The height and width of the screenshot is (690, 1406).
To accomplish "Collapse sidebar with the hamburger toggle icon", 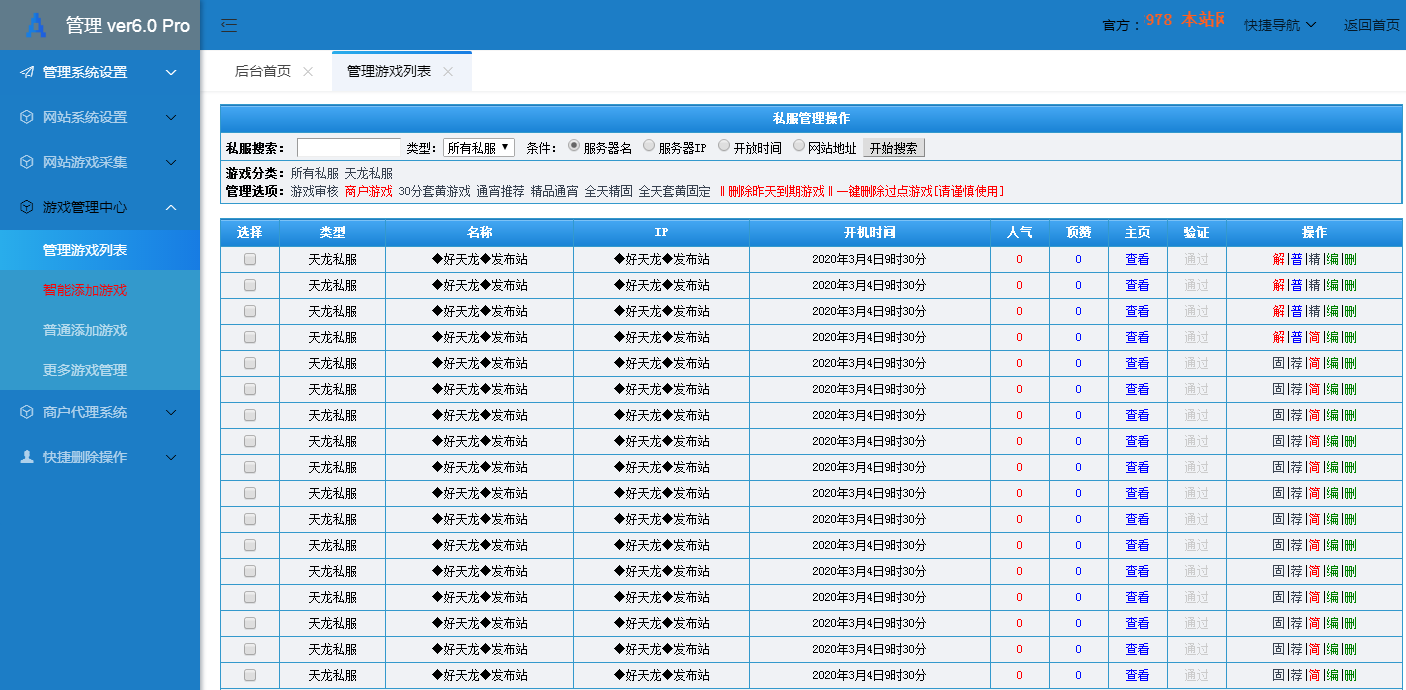I will pos(229,25).
